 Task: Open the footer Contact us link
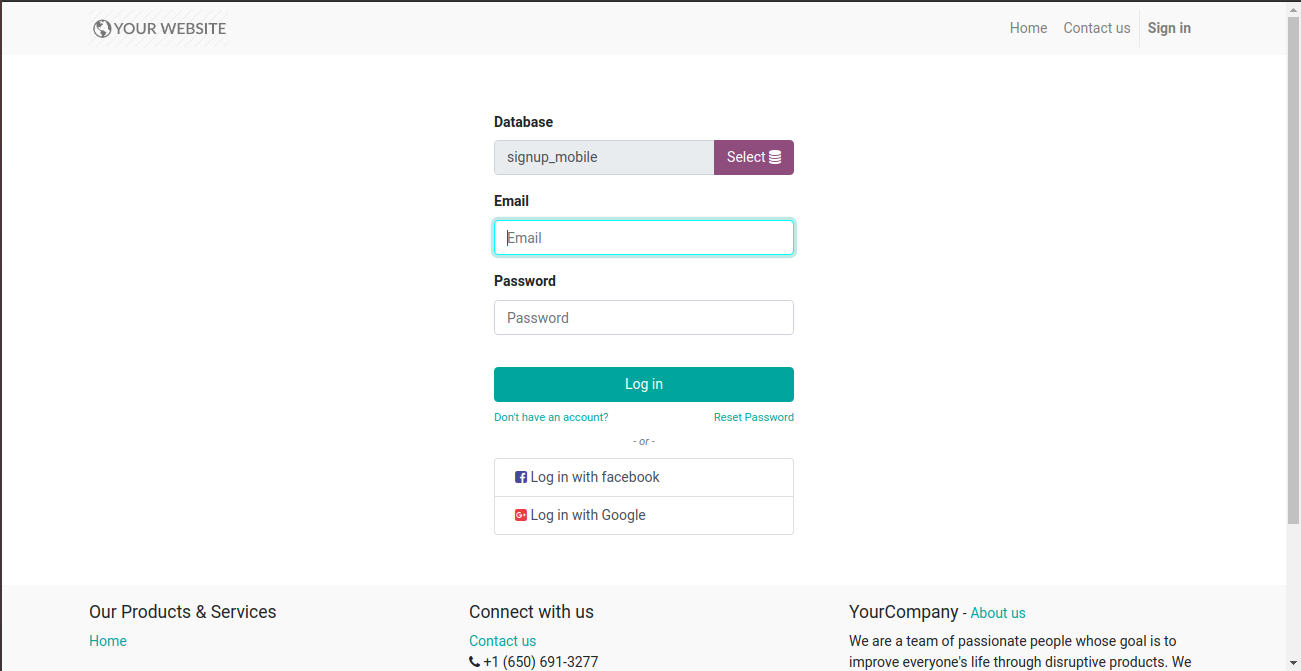502,641
